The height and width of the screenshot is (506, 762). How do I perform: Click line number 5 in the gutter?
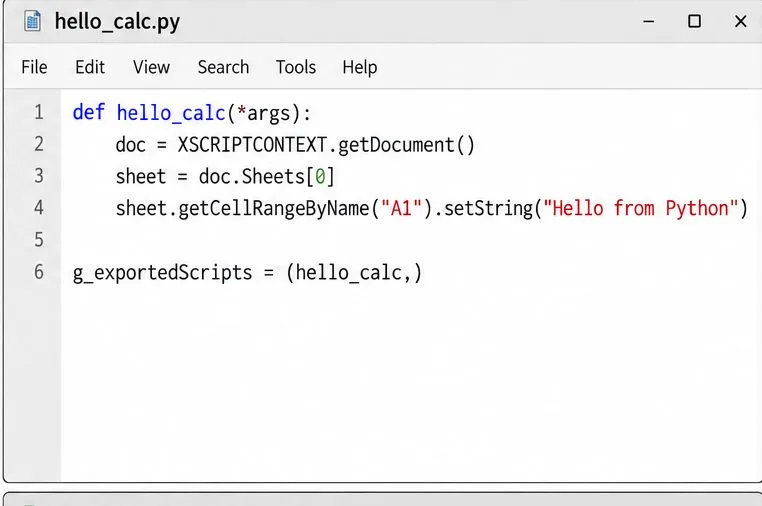pyautogui.click(x=39, y=240)
